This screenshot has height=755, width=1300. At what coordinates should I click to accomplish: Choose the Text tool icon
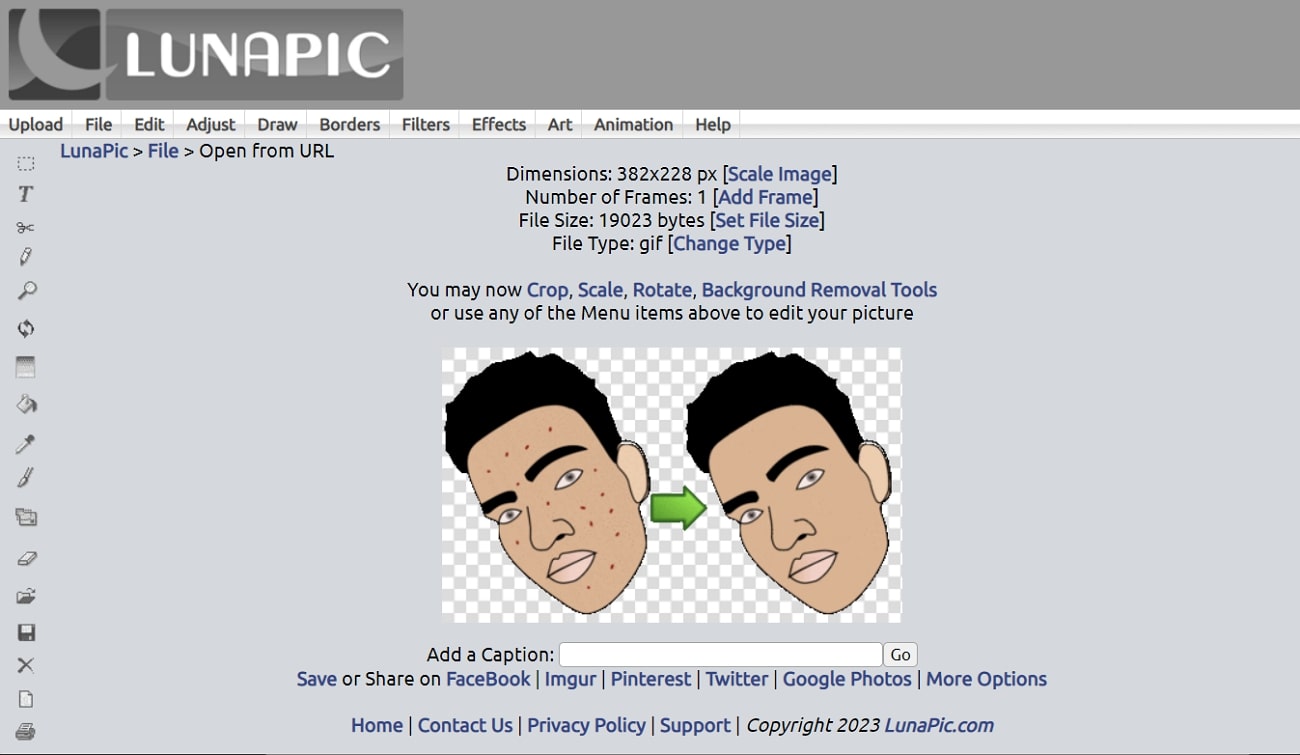[x=26, y=194]
